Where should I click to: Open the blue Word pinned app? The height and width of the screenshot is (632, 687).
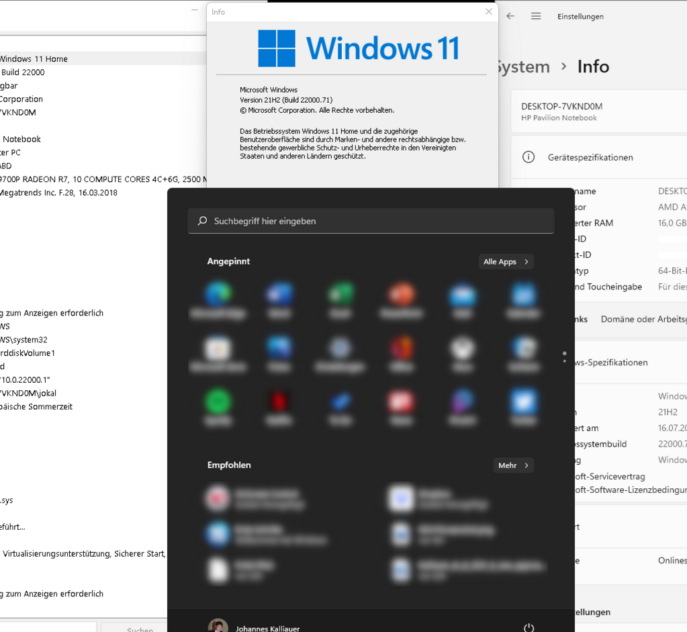[280, 294]
